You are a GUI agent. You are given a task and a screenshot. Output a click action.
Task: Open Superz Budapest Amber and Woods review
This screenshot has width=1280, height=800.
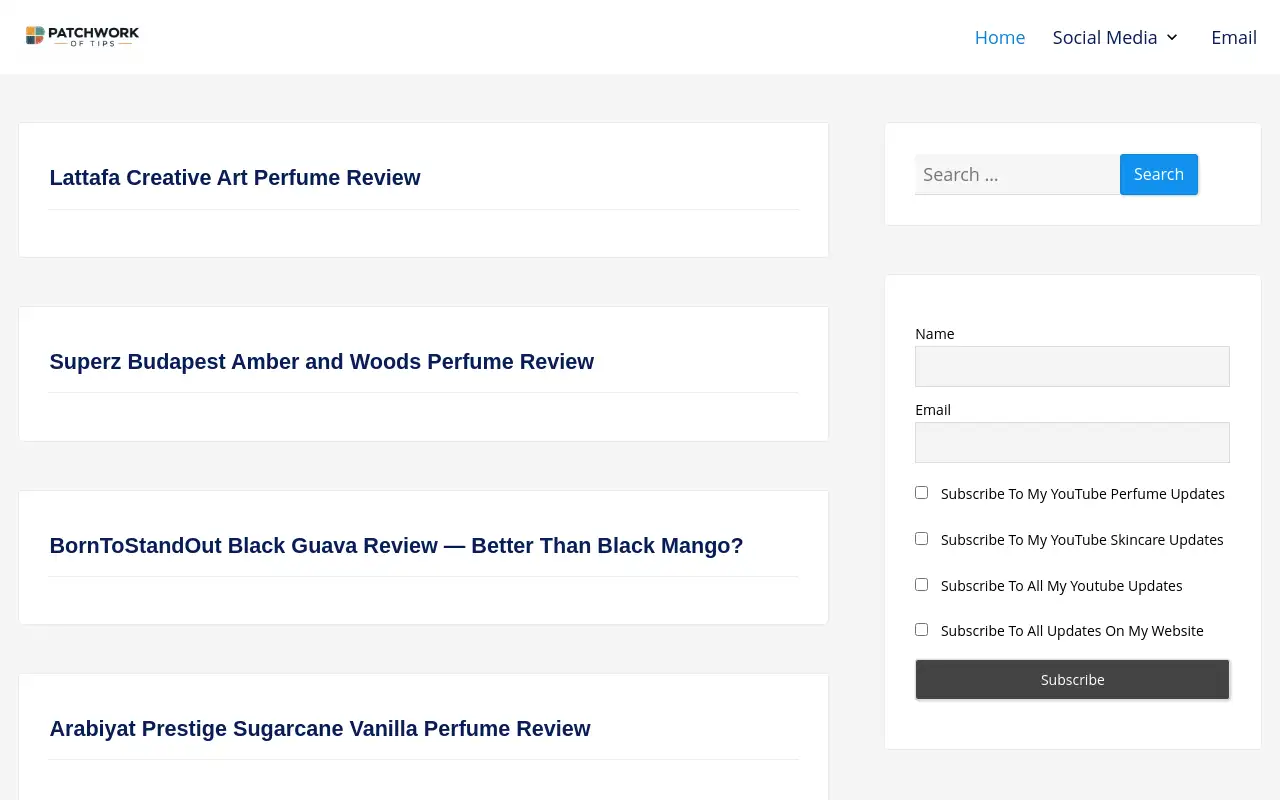[x=322, y=362]
